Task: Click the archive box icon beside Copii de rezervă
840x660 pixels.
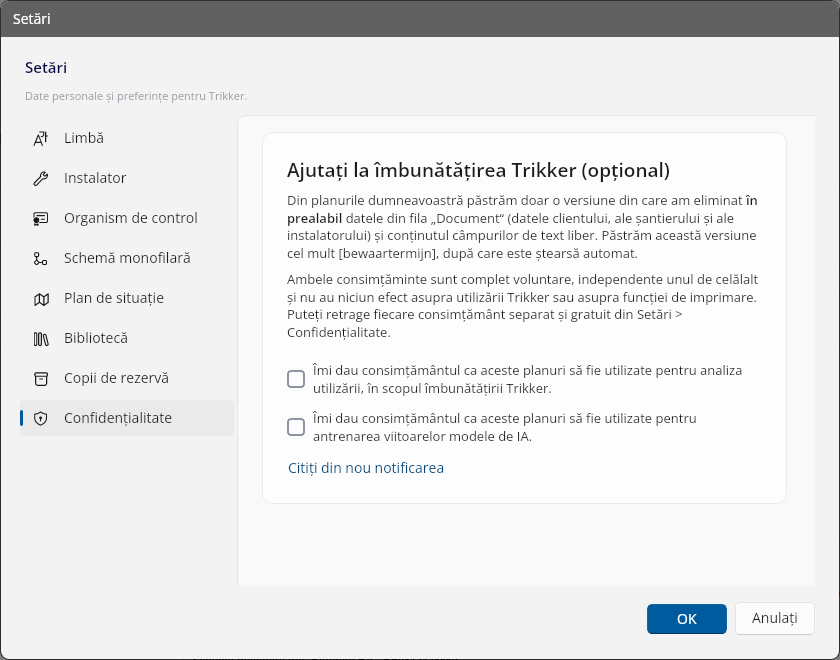Action: pyautogui.click(x=41, y=379)
